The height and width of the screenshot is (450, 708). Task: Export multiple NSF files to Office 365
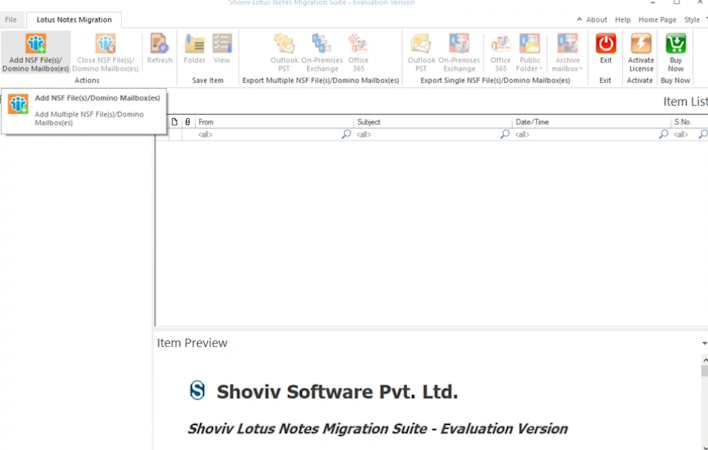(x=358, y=52)
